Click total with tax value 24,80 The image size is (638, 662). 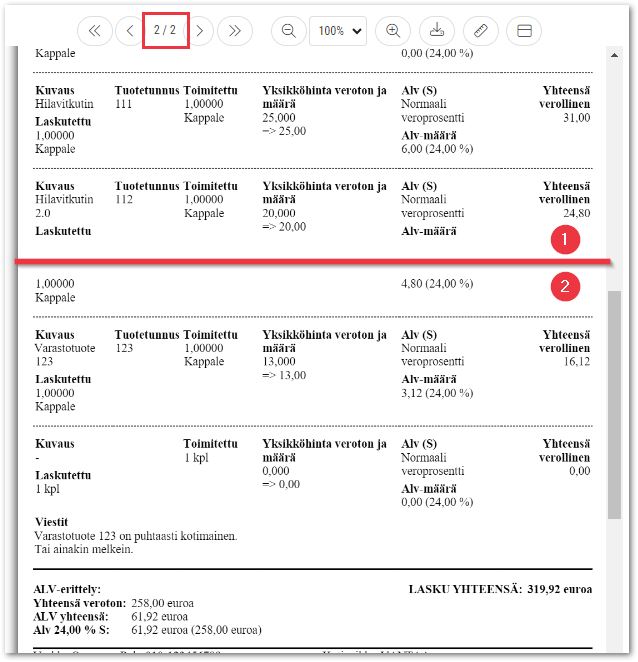(x=576, y=213)
